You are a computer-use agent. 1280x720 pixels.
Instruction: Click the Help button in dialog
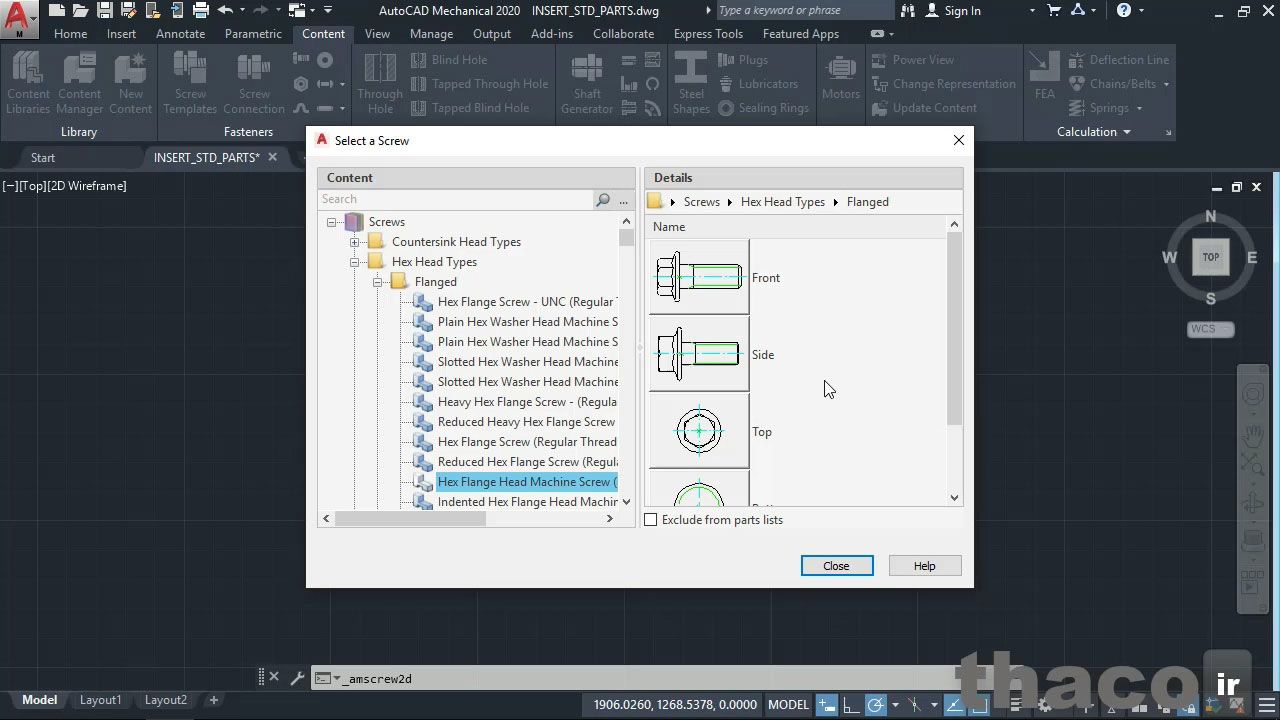[x=925, y=566]
